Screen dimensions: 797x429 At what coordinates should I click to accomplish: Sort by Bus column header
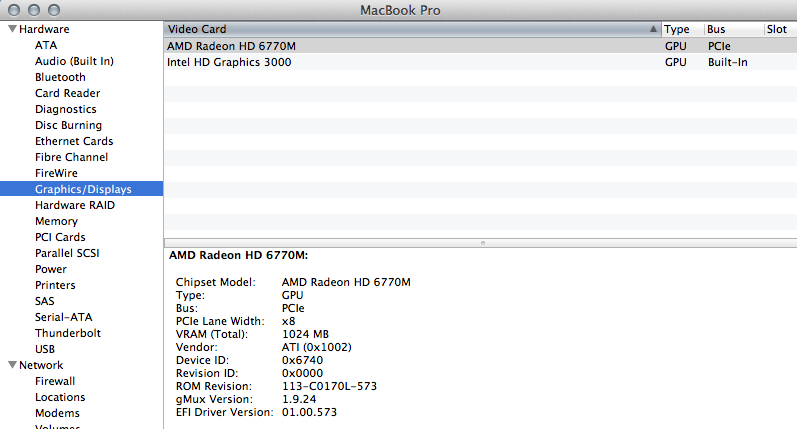(734, 29)
